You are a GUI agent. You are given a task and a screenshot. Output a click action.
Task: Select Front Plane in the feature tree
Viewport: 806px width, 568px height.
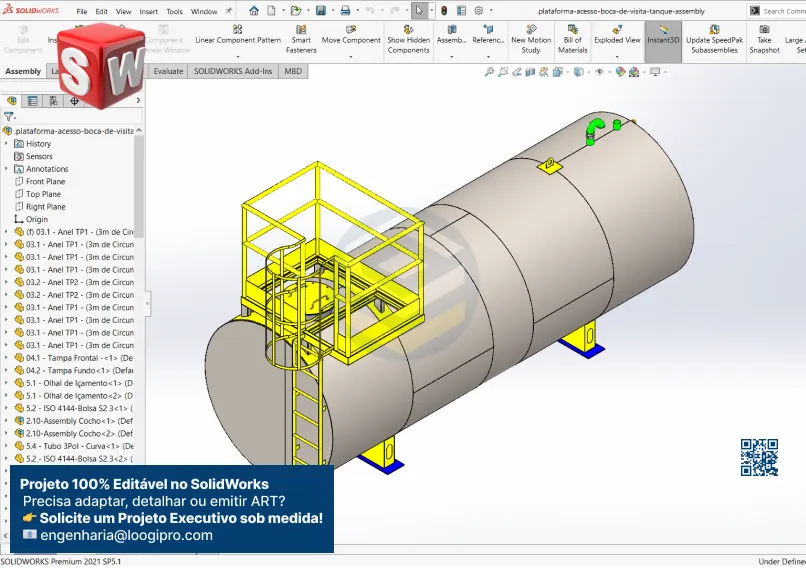(x=45, y=182)
